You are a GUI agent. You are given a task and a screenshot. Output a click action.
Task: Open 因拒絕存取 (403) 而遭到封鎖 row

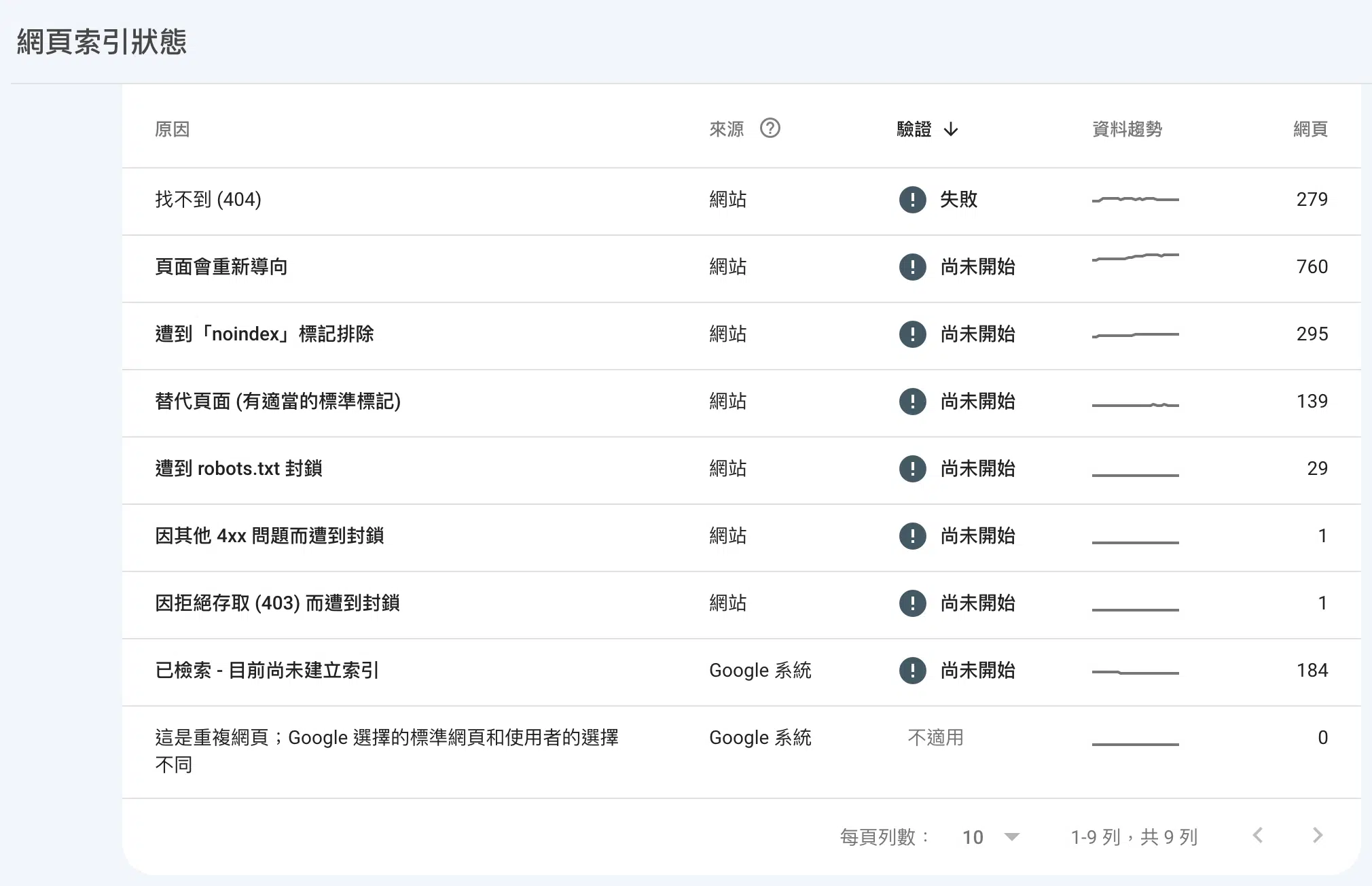(742, 605)
